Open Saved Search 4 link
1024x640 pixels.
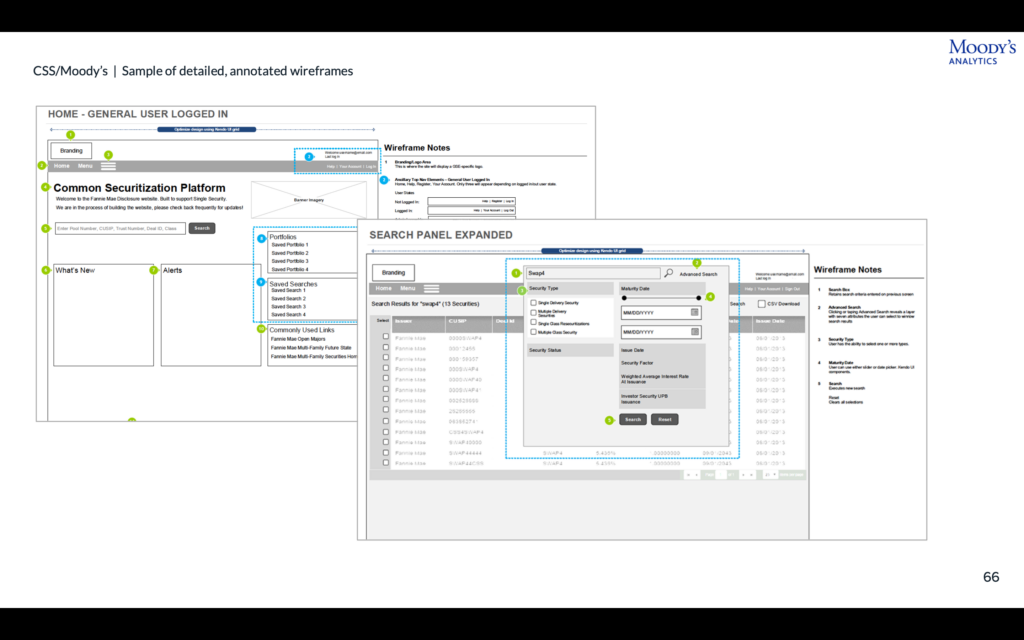point(289,315)
